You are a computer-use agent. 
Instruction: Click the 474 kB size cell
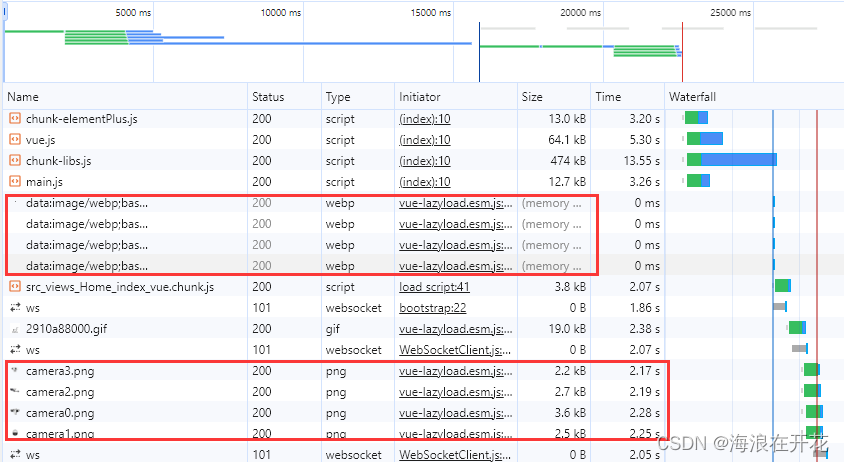click(568, 160)
